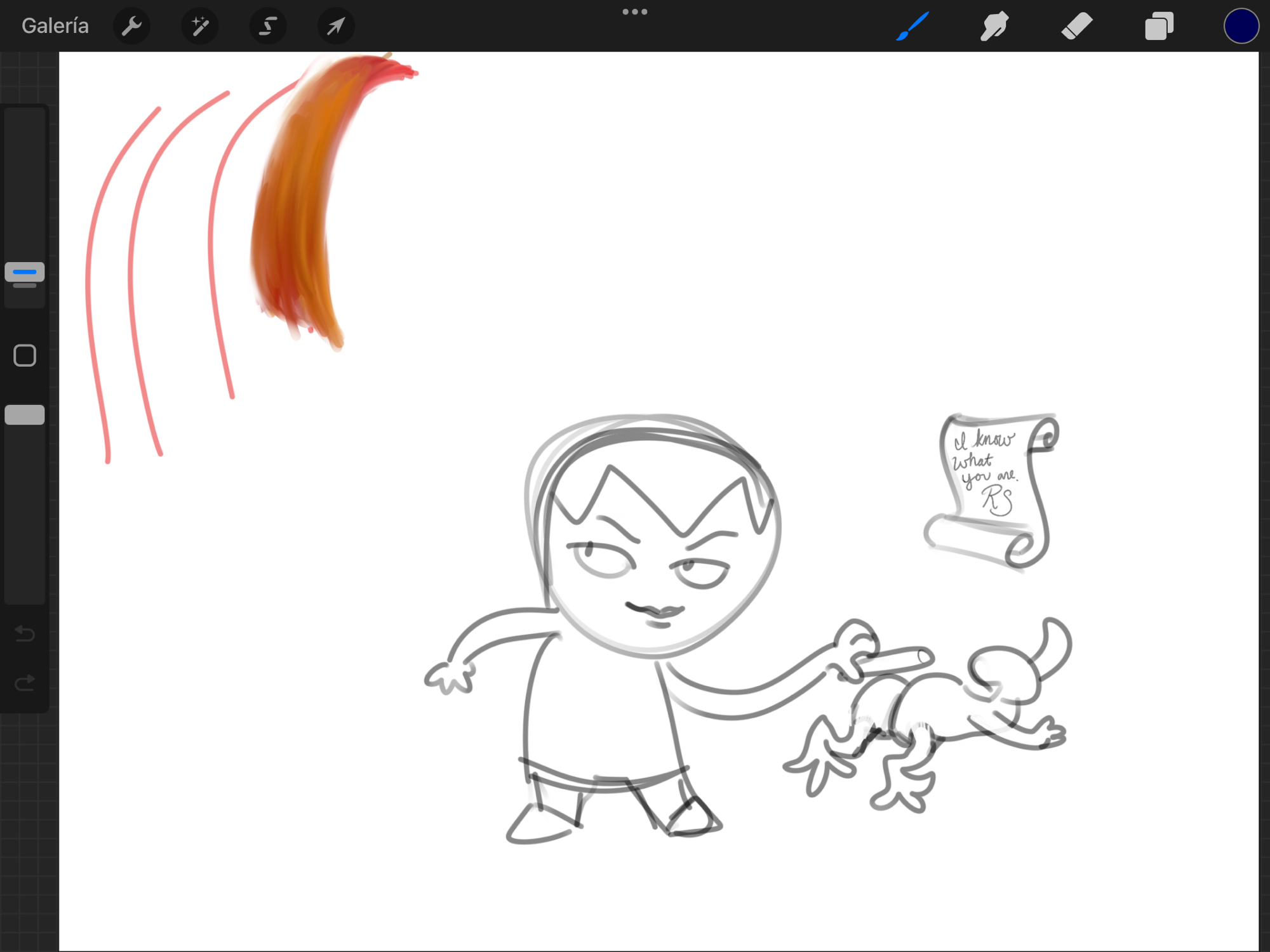
Task: Open the Actions wrench menu
Action: (x=131, y=26)
